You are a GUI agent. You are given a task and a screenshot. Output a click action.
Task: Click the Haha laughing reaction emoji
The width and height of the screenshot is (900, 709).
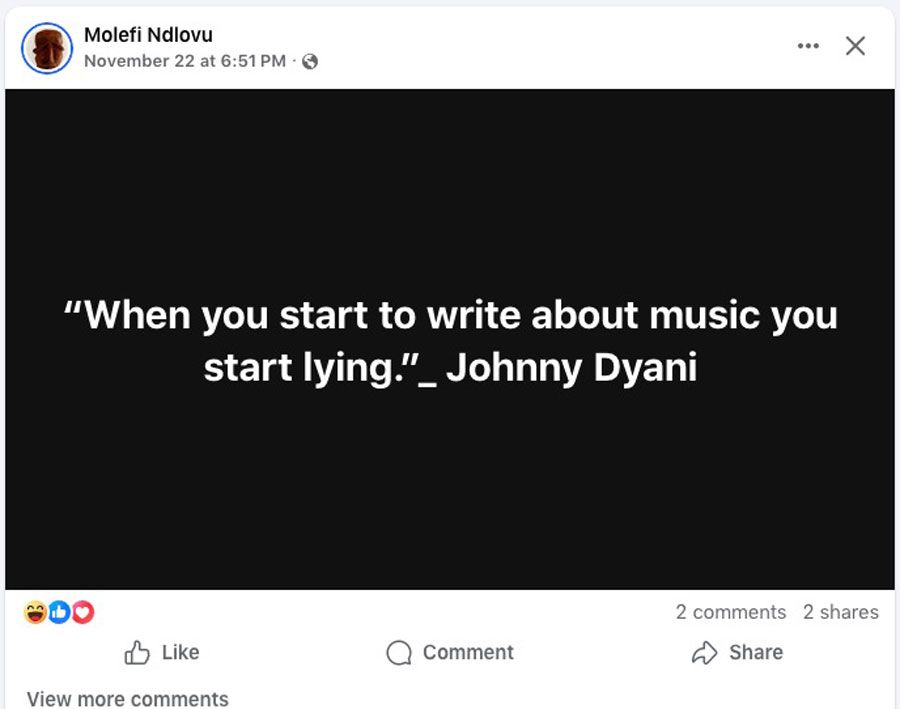point(35,612)
